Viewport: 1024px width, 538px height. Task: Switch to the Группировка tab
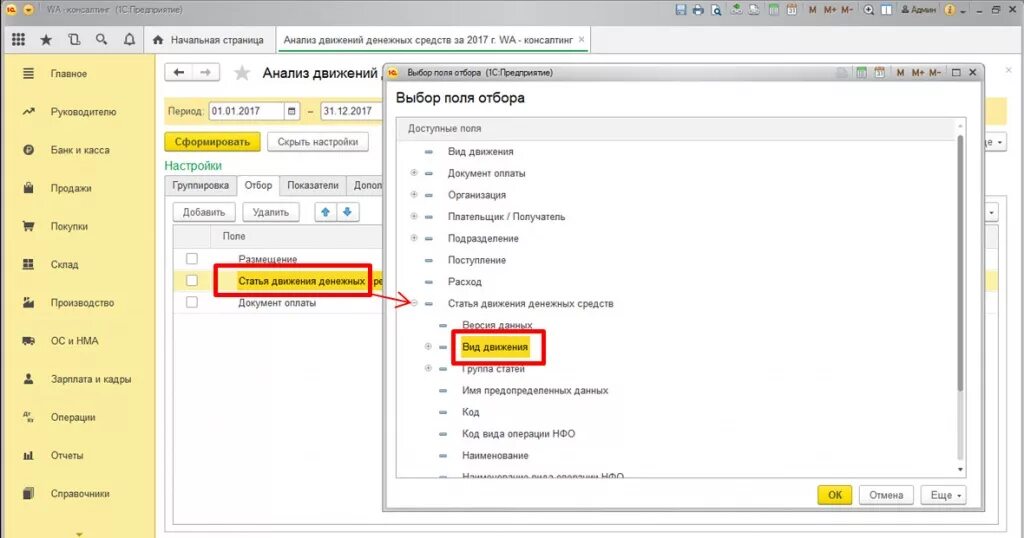200,185
